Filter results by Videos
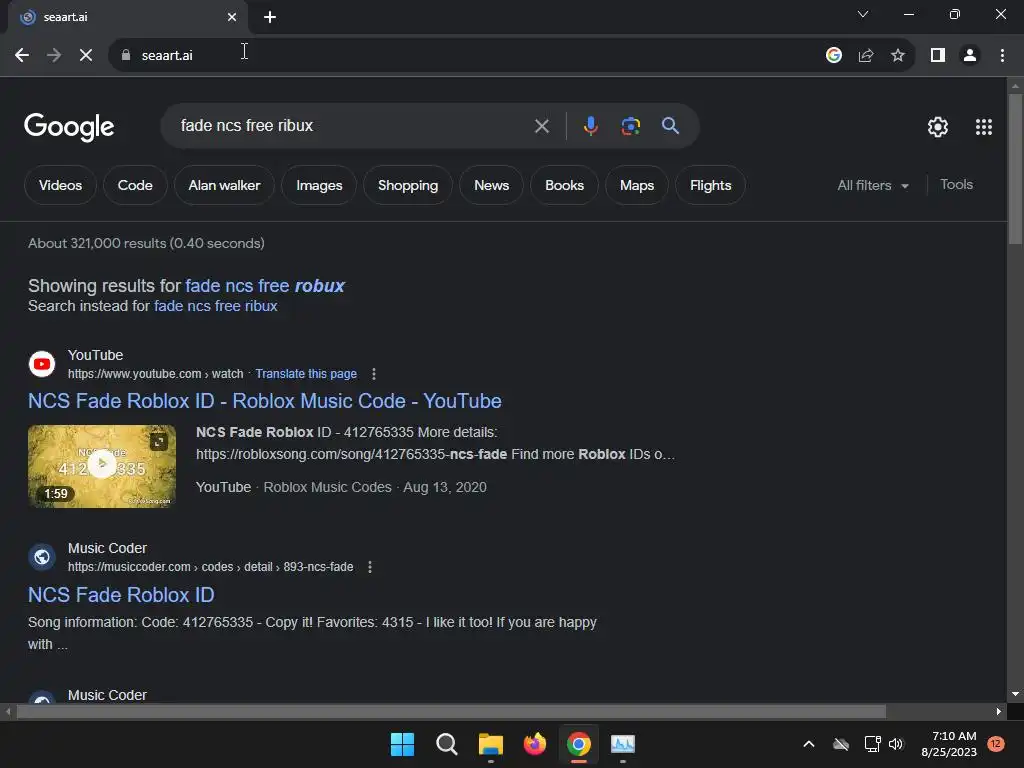Screen dimensions: 1024x768 pos(60,185)
